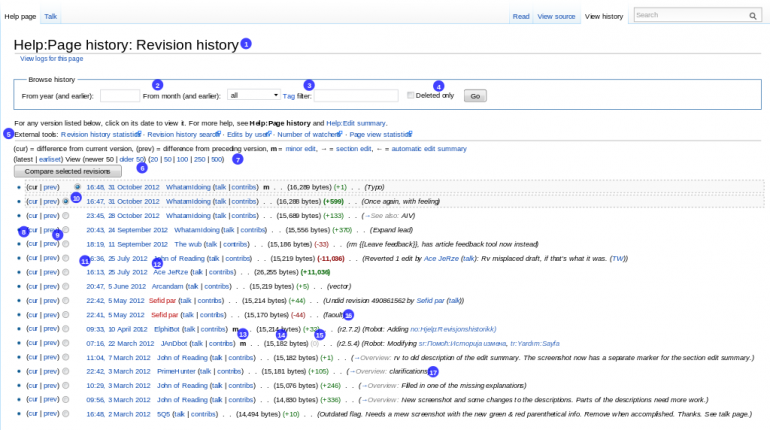The image size is (770, 430).
Task: Show 100 revisions per page
Action: 182,160
